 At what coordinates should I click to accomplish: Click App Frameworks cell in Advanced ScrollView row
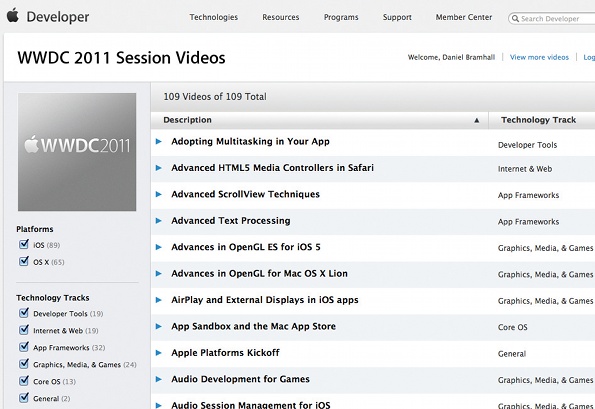point(528,195)
